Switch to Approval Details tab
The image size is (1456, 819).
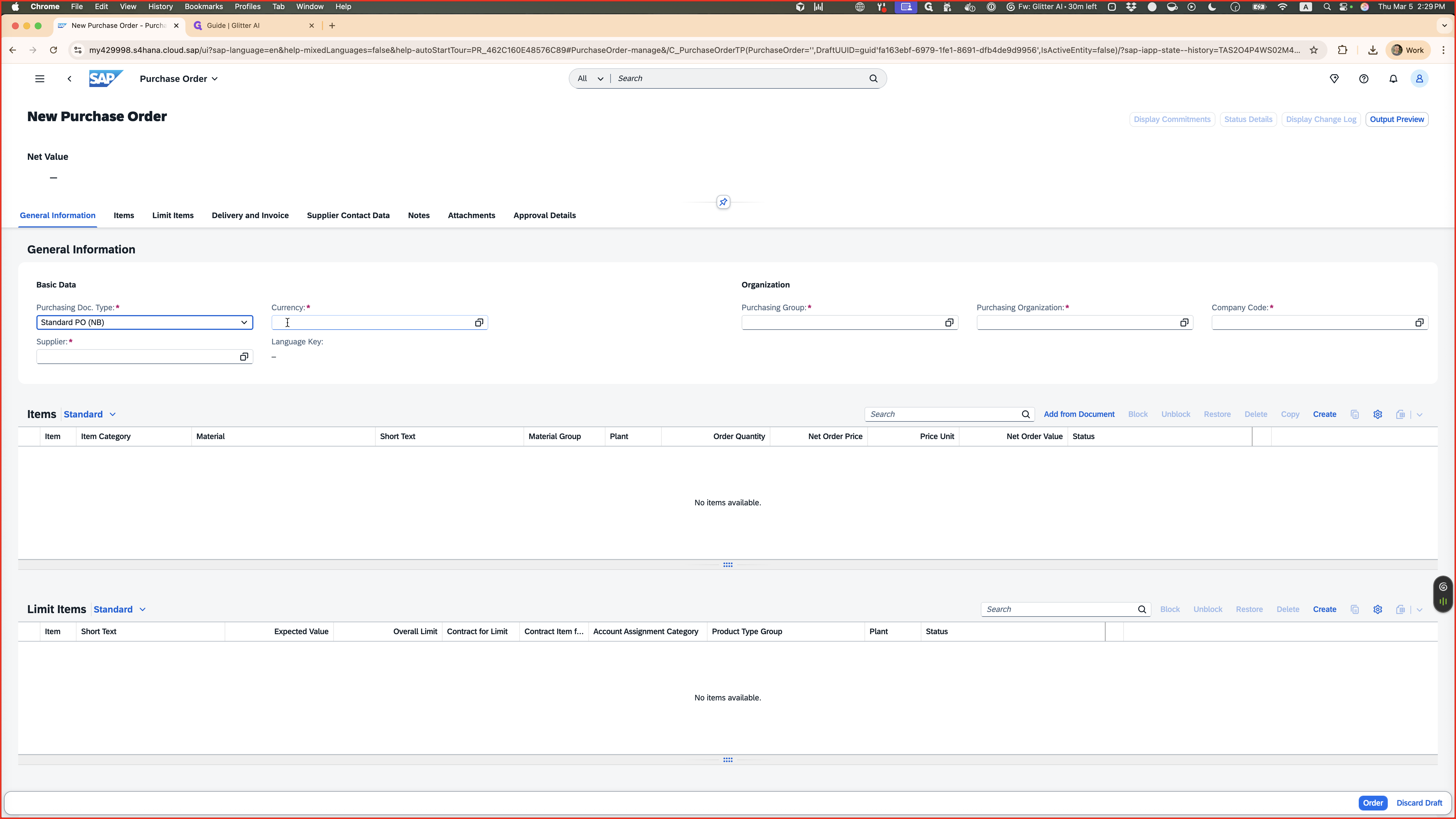(x=544, y=215)
